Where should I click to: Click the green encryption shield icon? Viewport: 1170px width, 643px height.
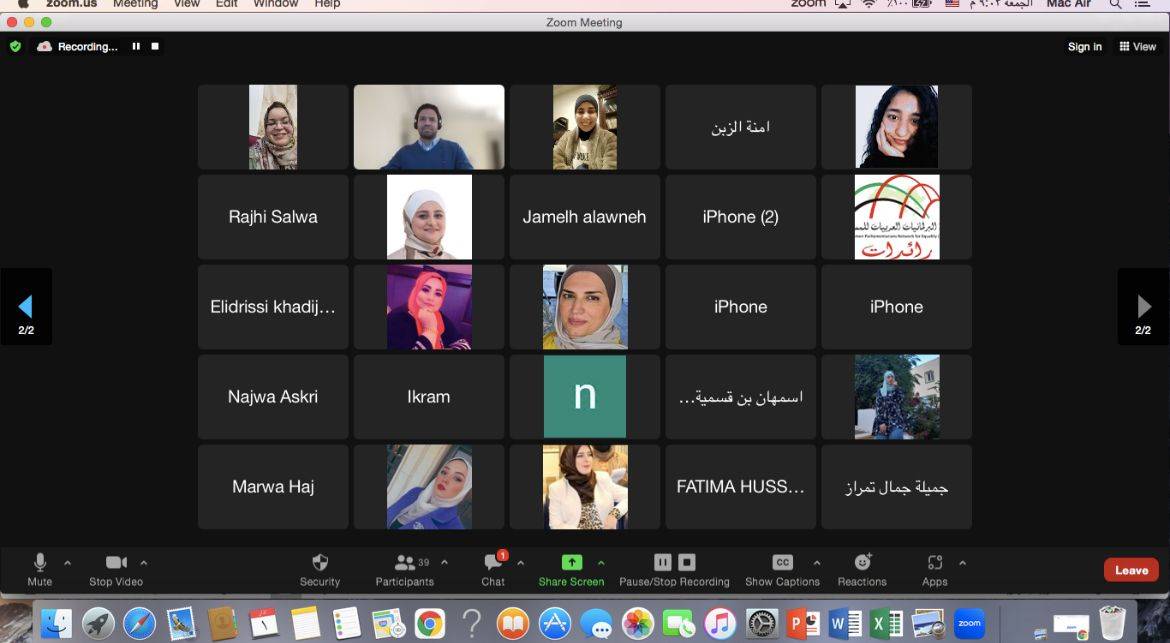(15, 46)
